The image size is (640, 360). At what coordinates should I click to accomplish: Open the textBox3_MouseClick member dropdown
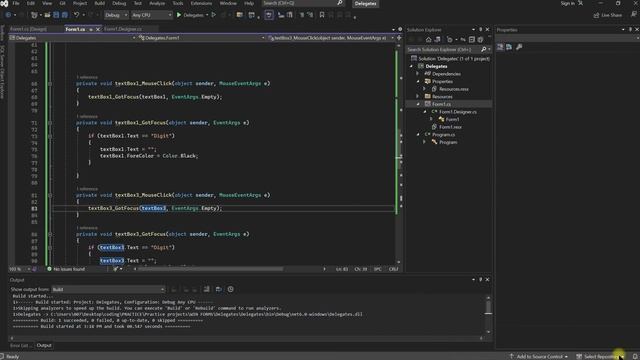pos(331,38)
